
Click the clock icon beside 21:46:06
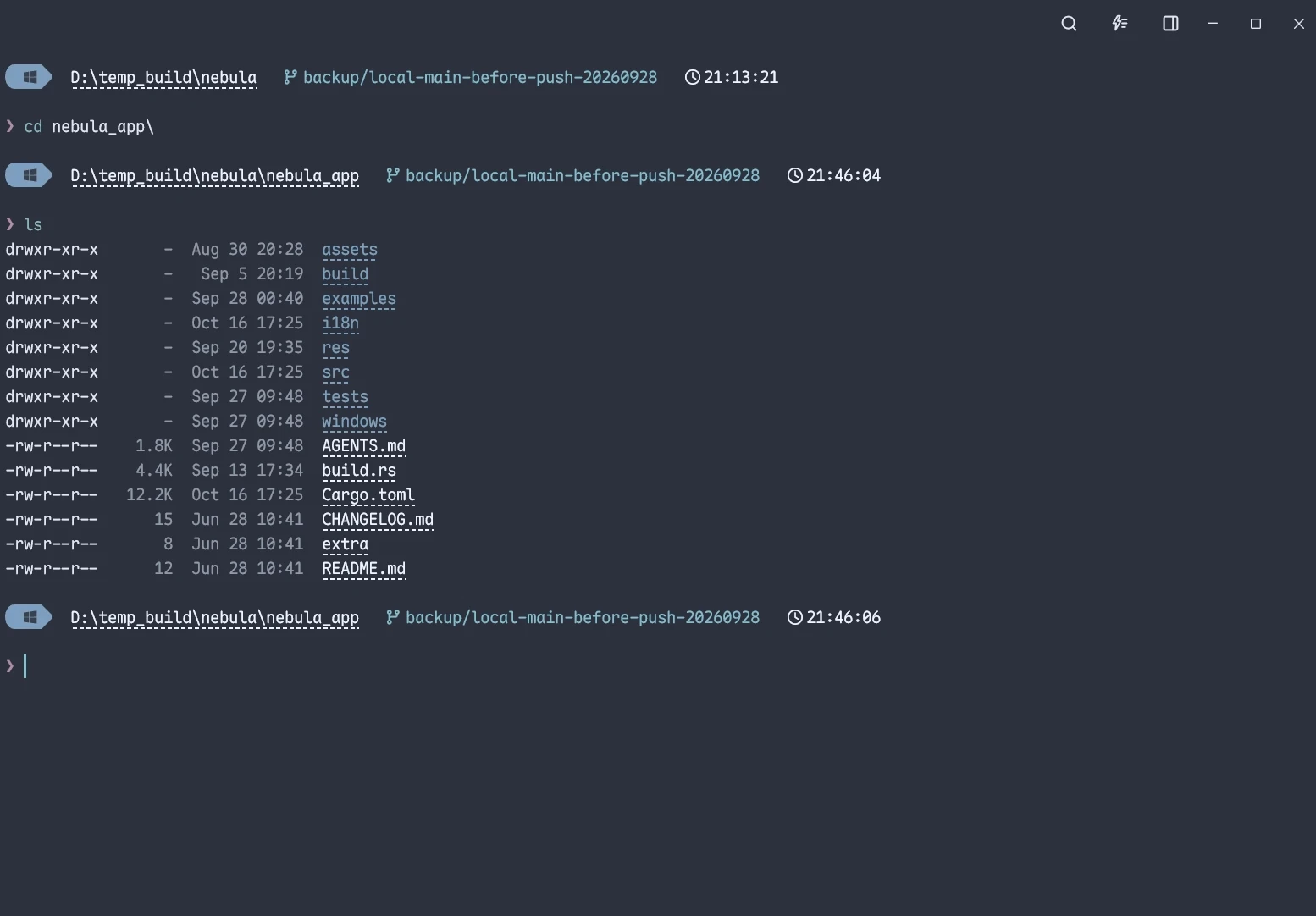(794, 617)
